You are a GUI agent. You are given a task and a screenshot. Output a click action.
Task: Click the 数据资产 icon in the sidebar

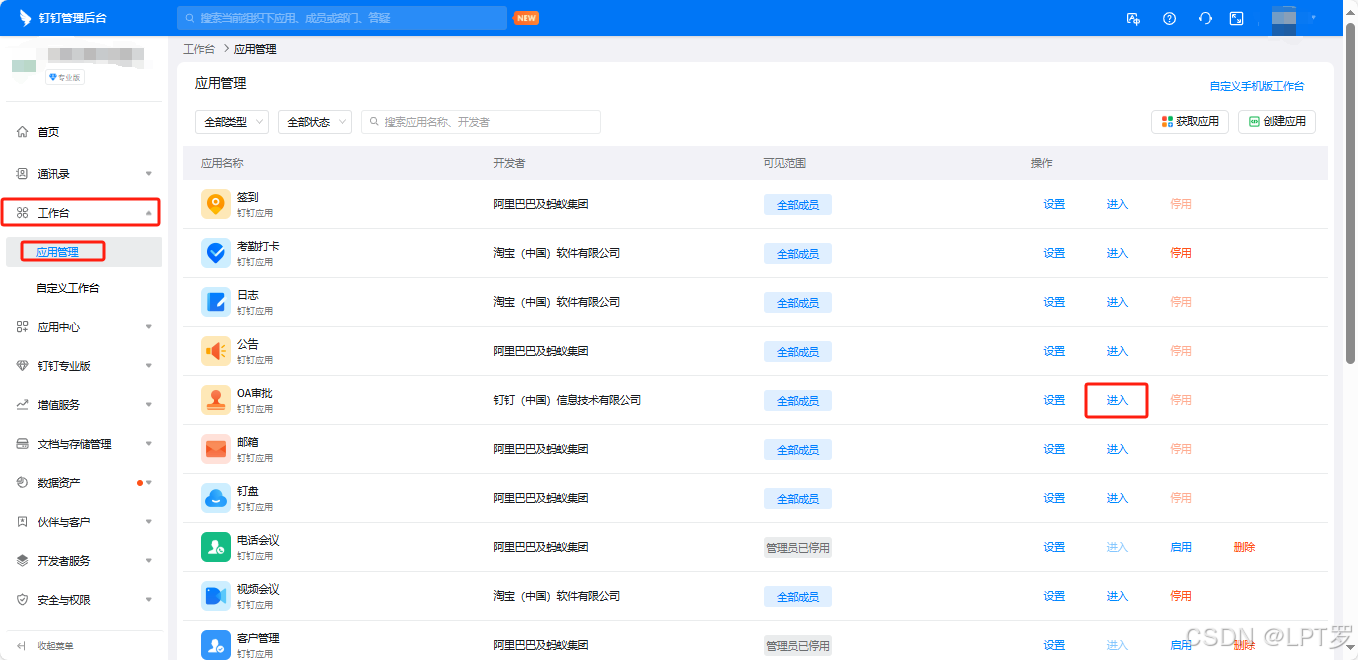point(22,483)
